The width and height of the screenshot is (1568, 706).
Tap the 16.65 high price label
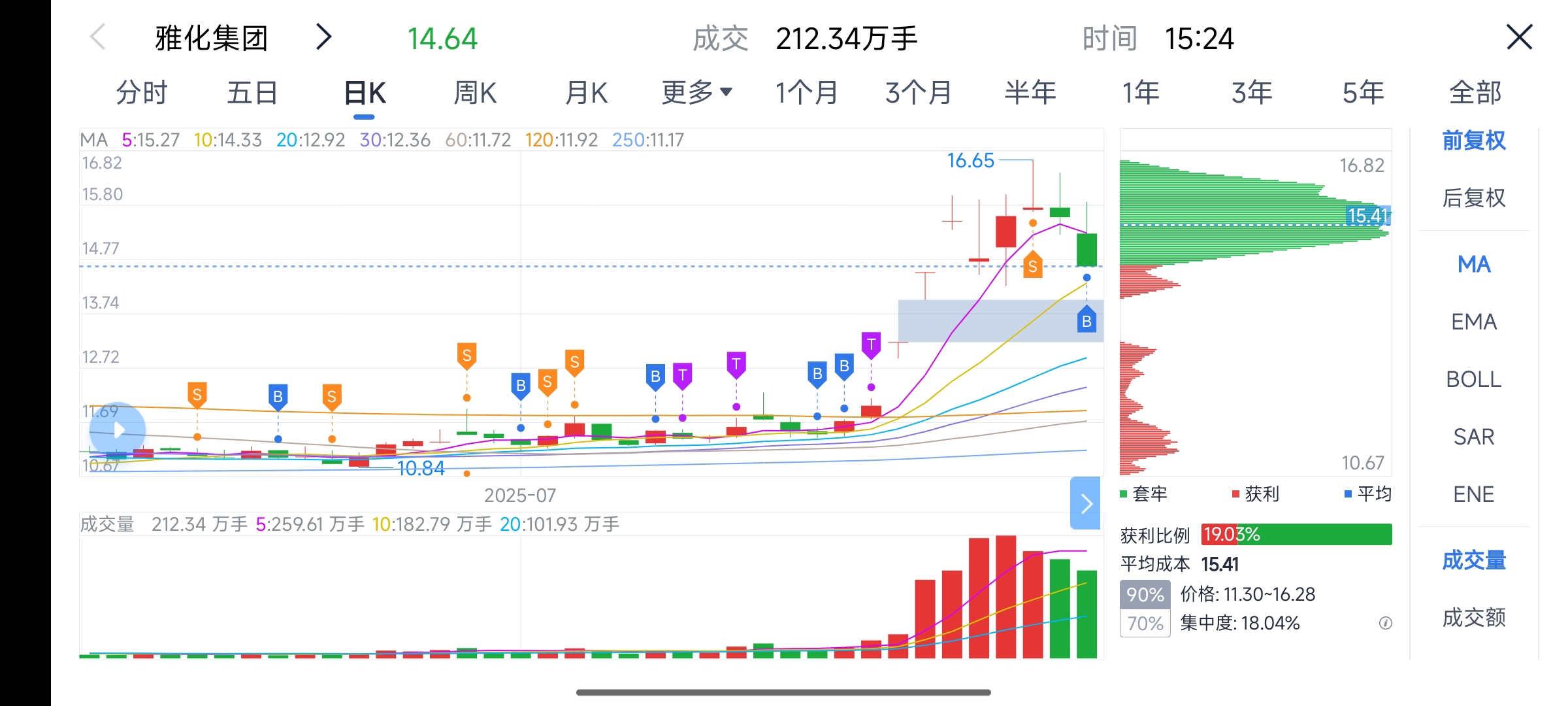point(970,160)
